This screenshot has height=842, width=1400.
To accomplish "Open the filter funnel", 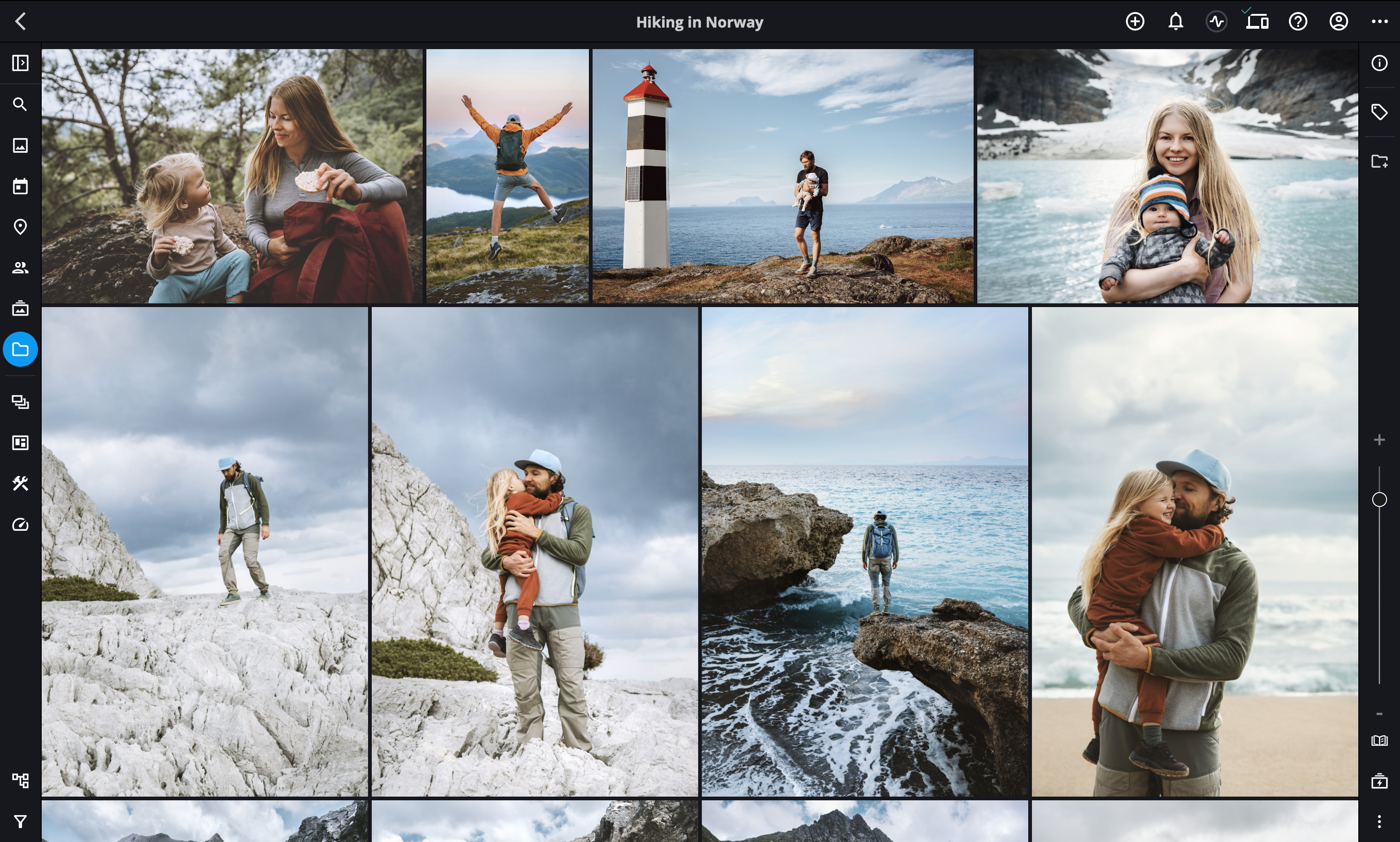I will click(x=20, y=821).
